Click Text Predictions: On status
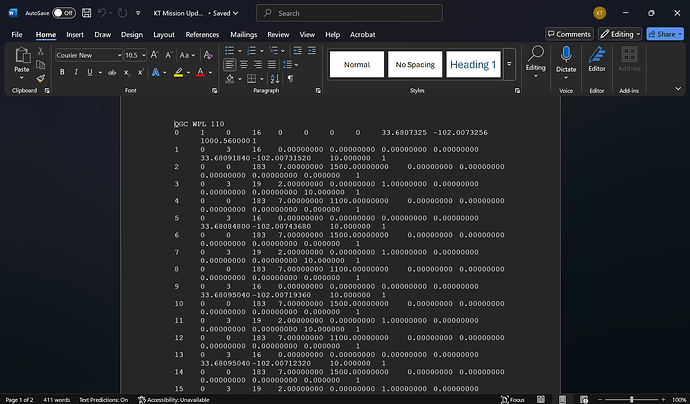Viewport: 690px width, 404px height. tap(103, 400)
